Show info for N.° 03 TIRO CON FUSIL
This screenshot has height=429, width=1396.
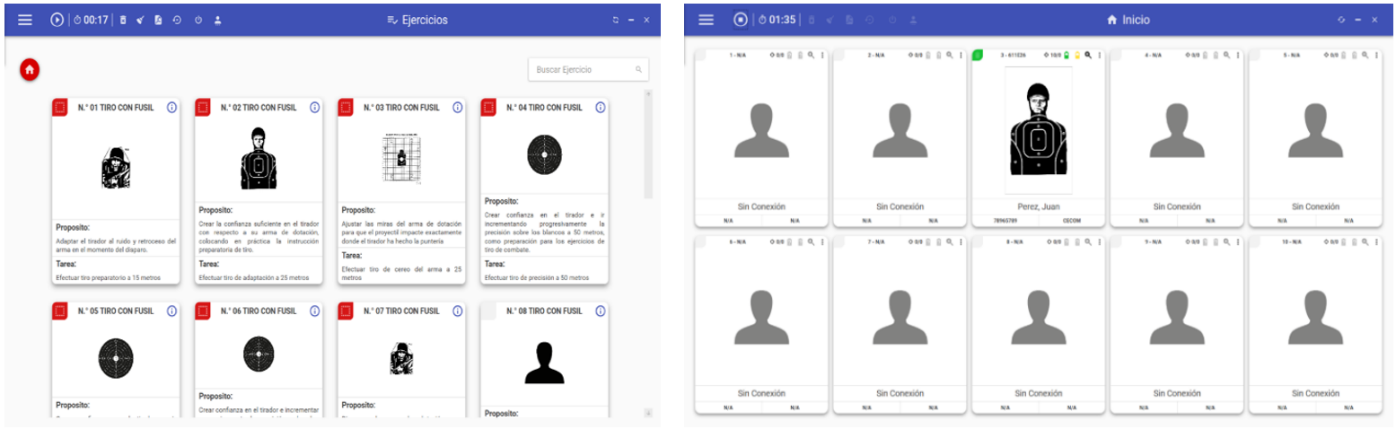(x=458, y=107)
